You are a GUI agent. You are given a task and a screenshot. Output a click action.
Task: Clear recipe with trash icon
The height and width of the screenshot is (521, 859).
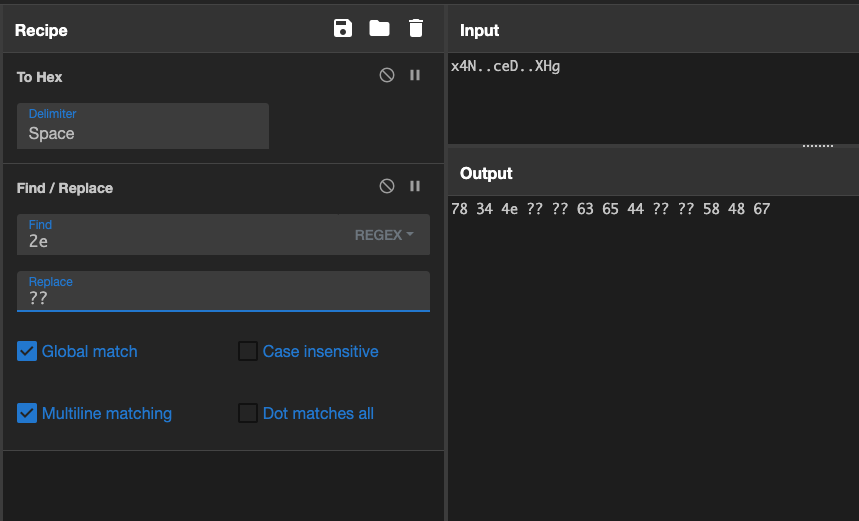416,29
